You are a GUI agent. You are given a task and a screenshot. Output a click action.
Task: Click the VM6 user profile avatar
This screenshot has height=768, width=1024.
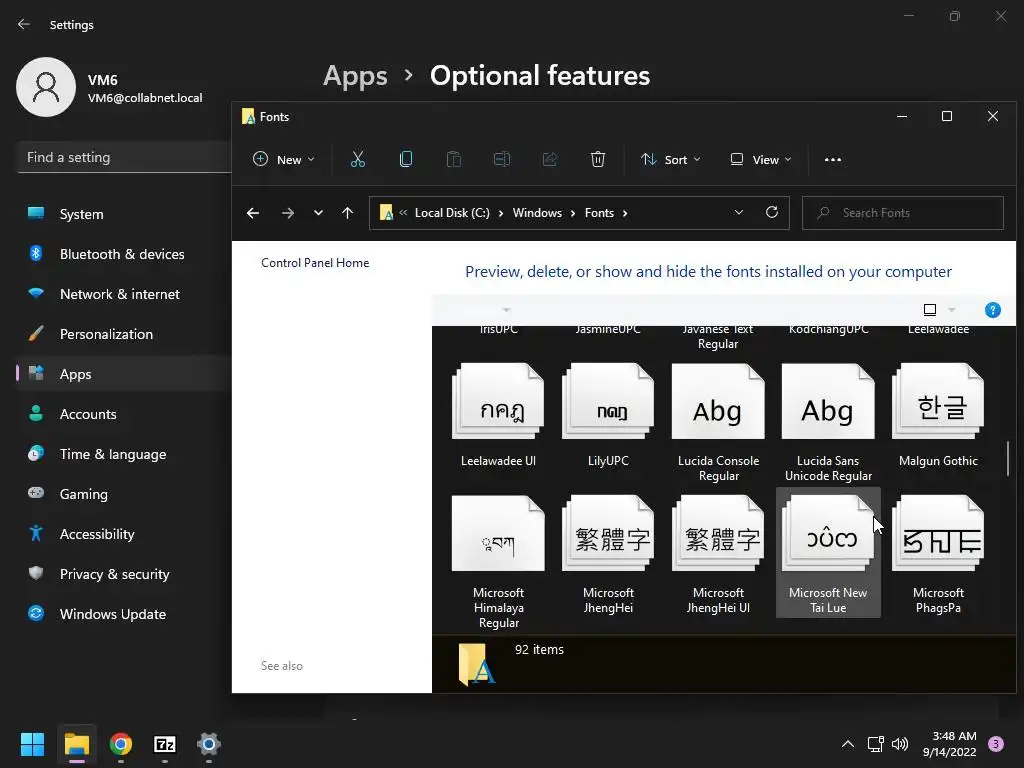(46, 87)
